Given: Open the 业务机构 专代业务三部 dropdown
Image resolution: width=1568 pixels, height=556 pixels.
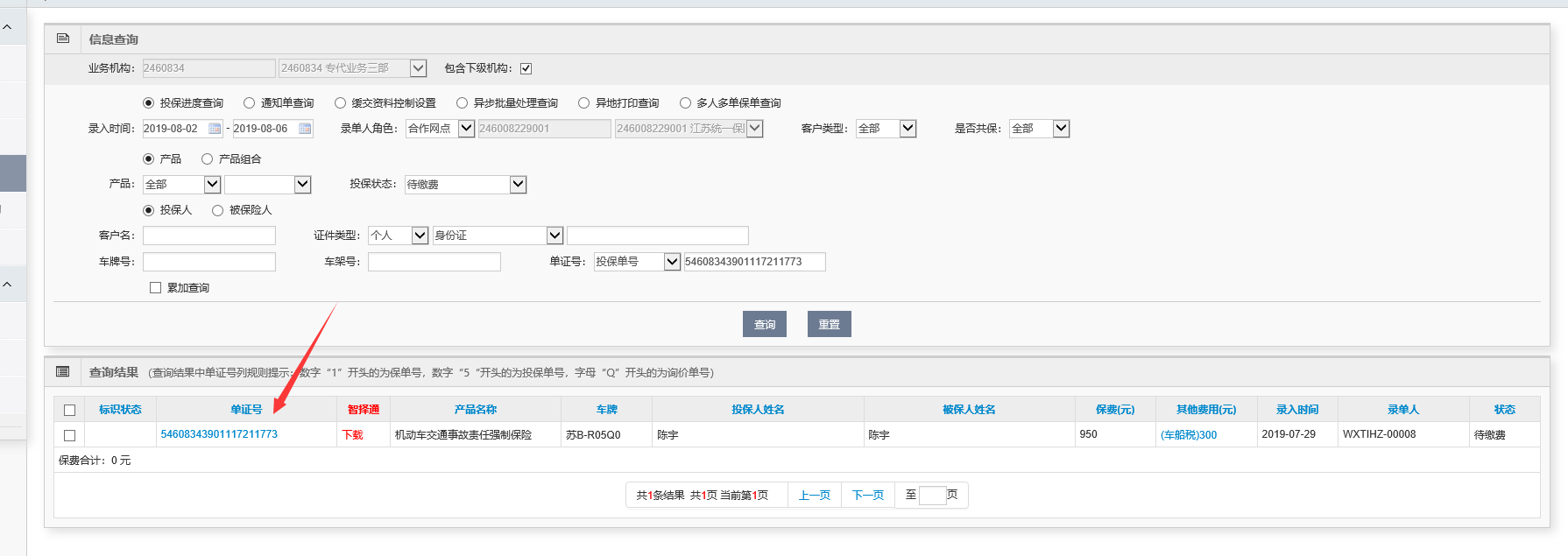Looking at the screenshot, I should coord(352,68).
